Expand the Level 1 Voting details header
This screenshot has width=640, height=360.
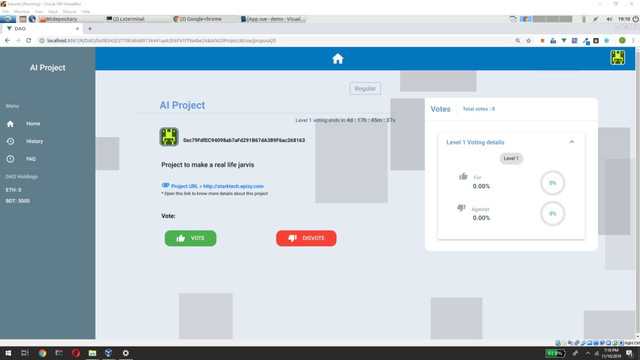511,142
